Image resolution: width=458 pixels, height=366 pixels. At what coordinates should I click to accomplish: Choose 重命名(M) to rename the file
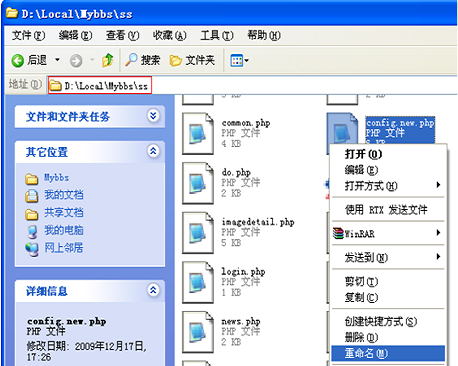(388, 353)
